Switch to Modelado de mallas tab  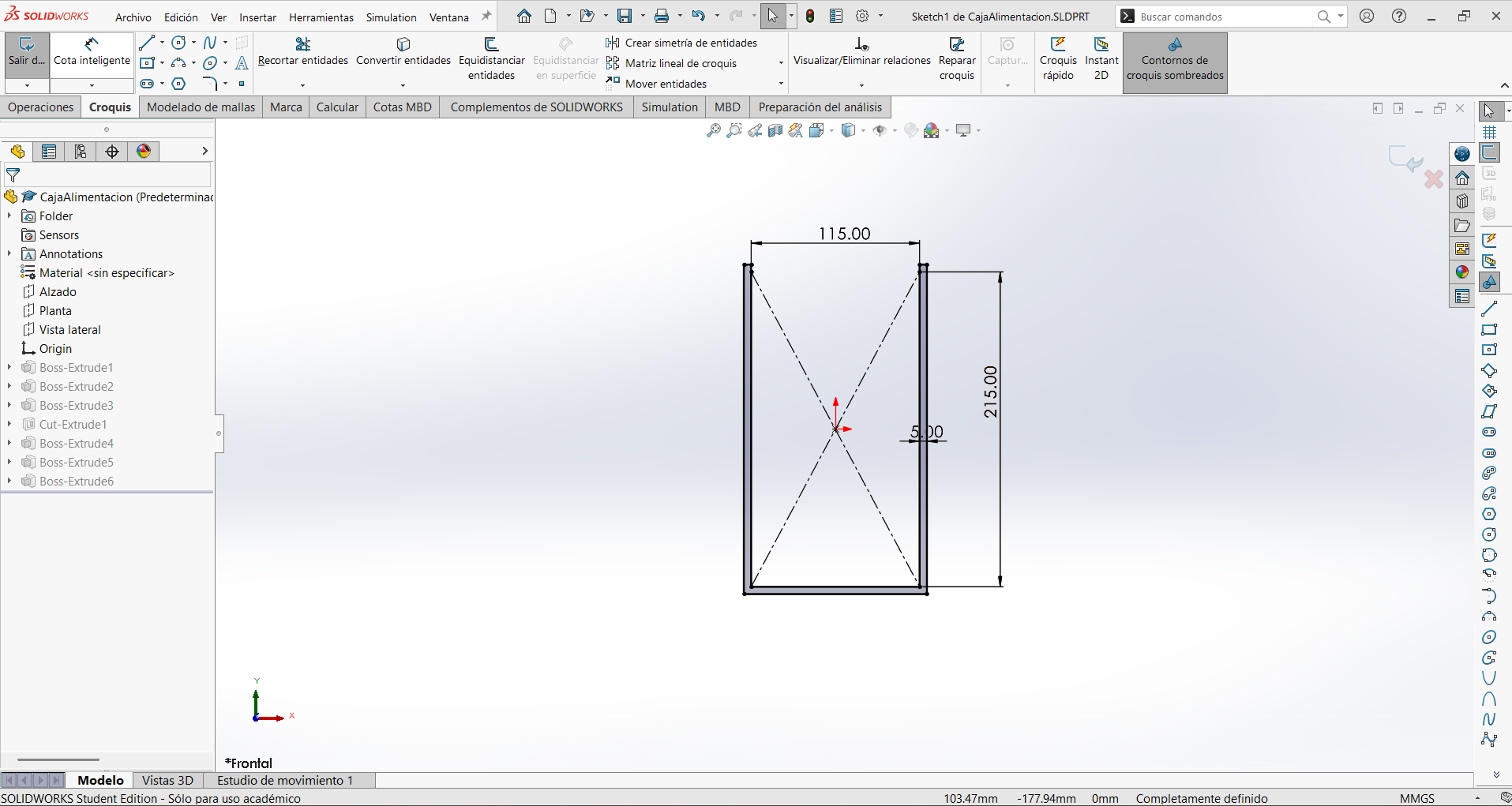(x=201, y=107)
